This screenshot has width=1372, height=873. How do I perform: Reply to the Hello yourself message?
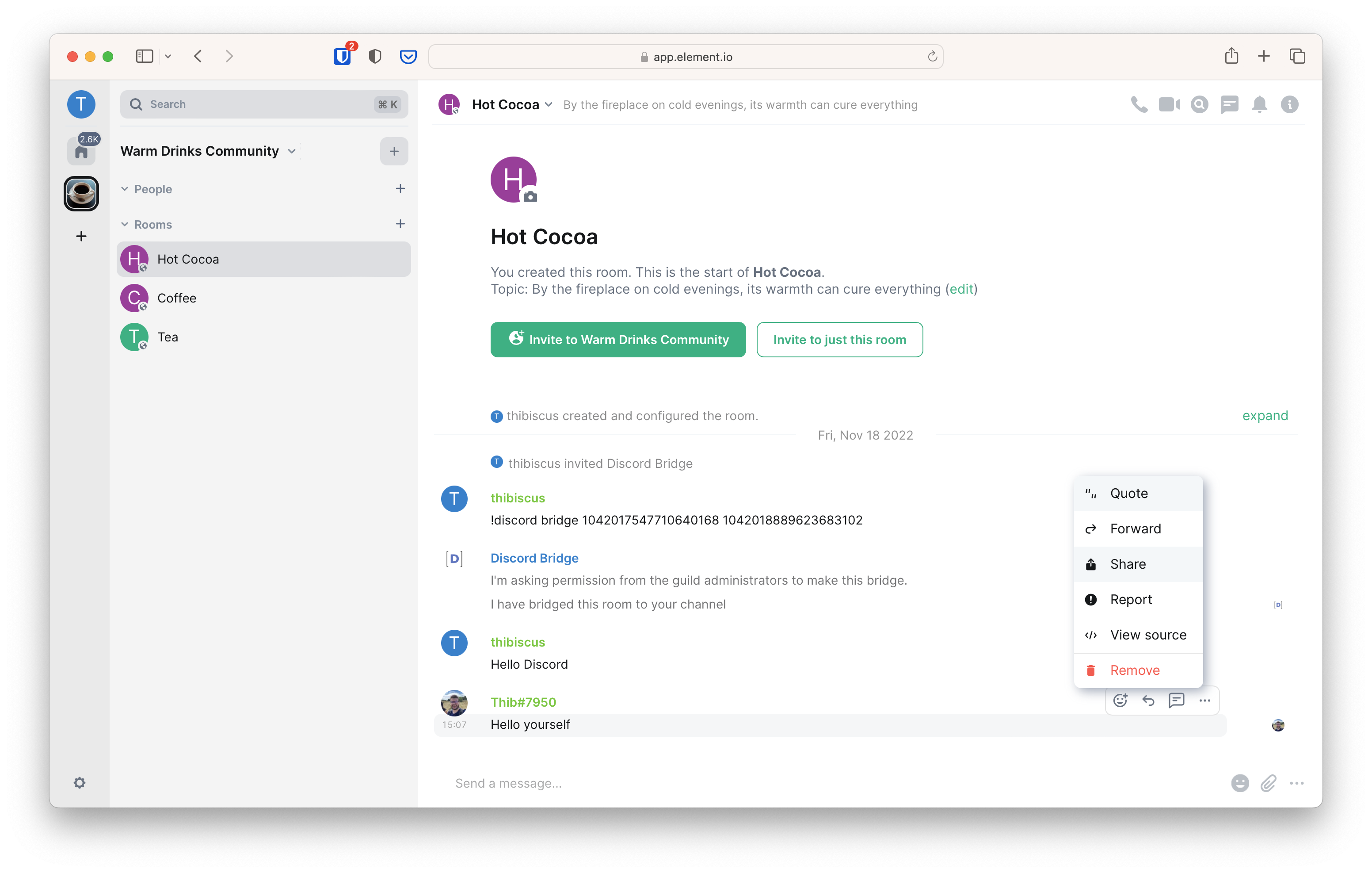coord(1148,700)
